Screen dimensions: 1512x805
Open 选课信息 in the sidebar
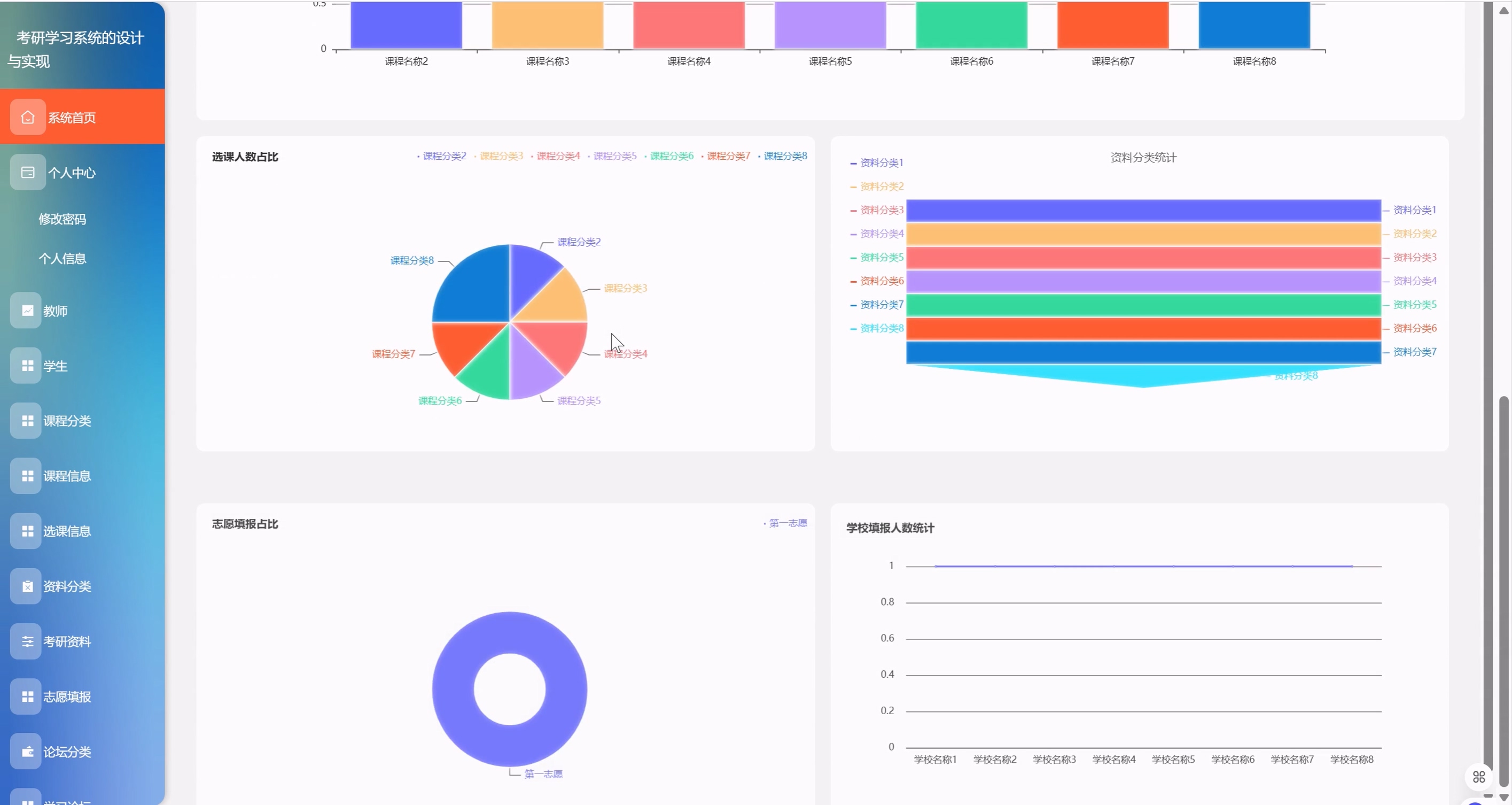[67, 531]
